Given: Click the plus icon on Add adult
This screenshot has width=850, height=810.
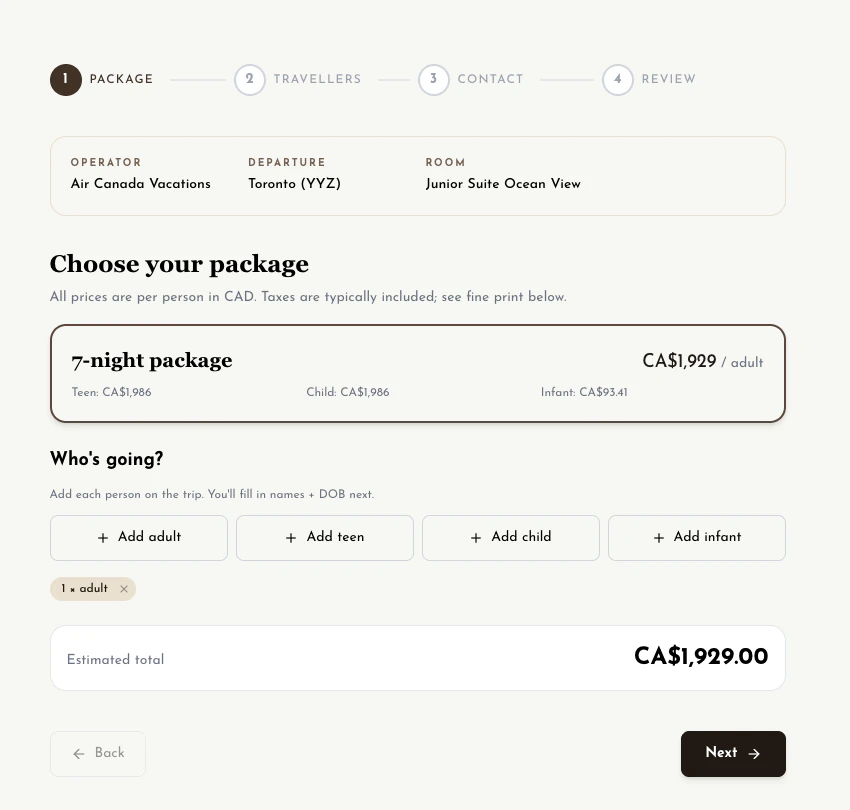Looking at the screenshot, I should [103, 538].
